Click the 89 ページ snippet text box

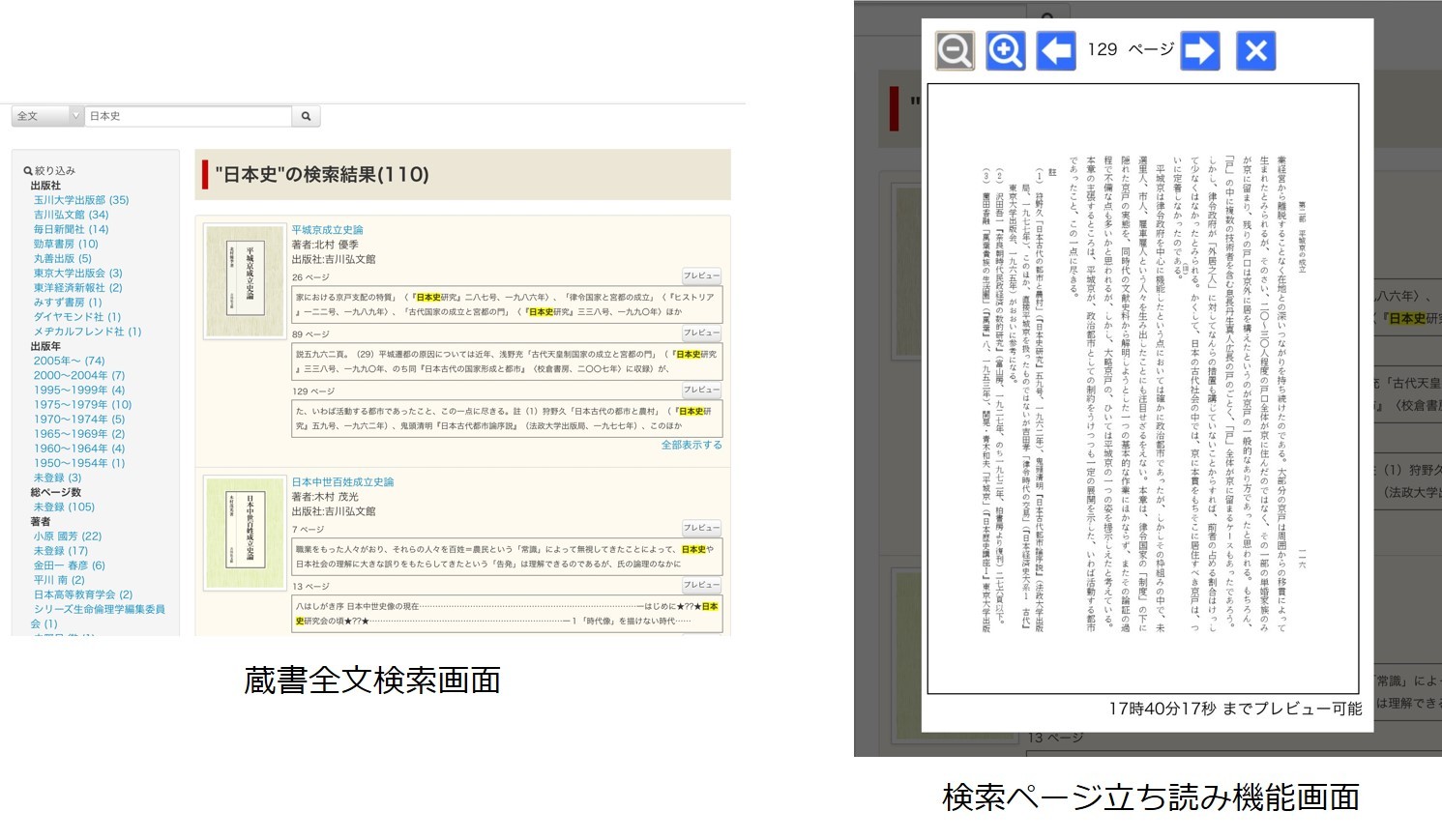point(508,362)
